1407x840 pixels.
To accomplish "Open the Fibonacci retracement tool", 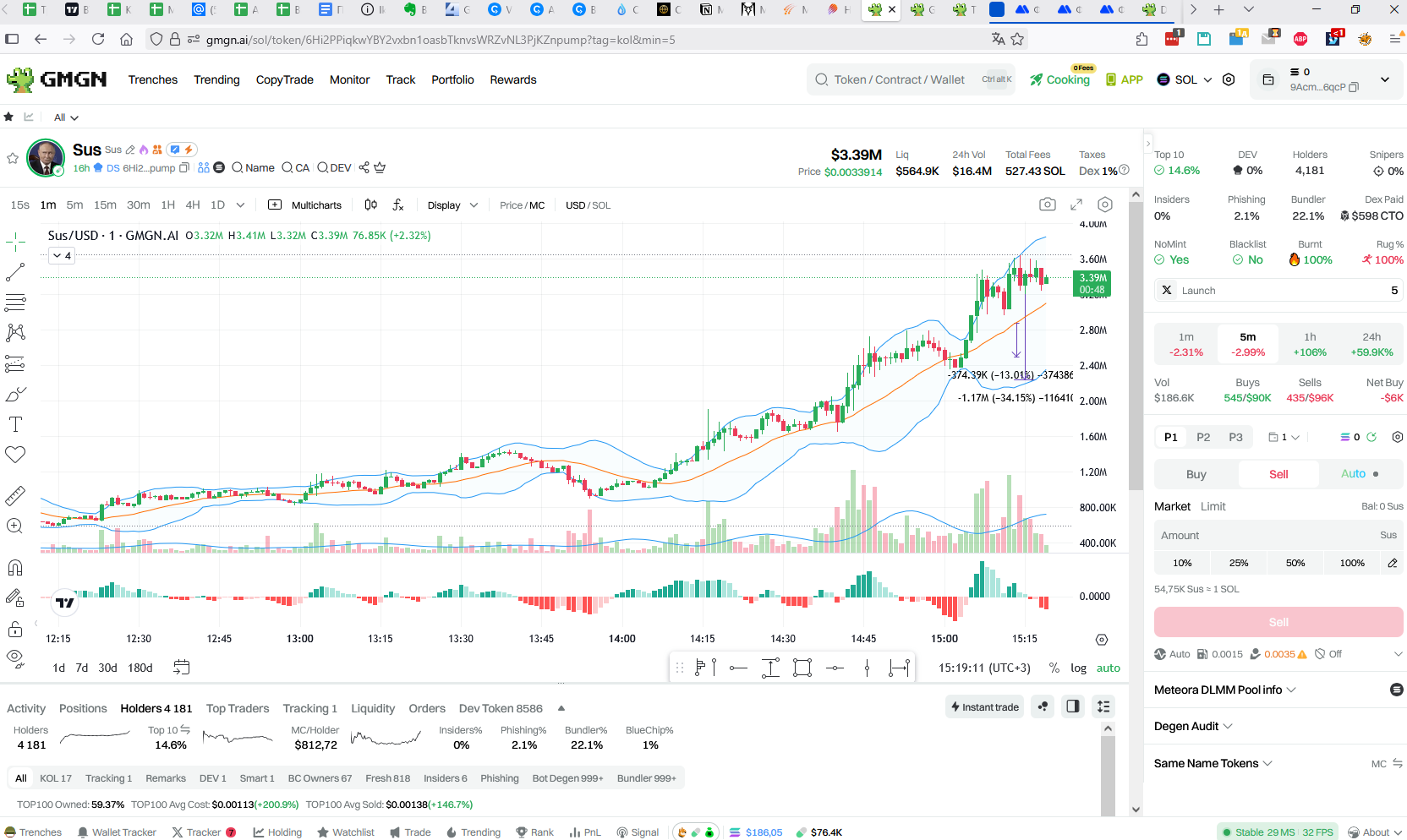I will (x=15, y=303).
